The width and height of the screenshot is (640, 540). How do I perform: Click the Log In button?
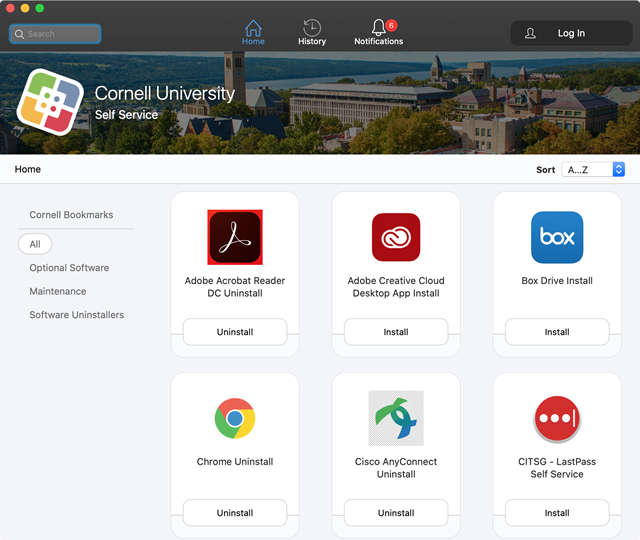pos(571,33)
